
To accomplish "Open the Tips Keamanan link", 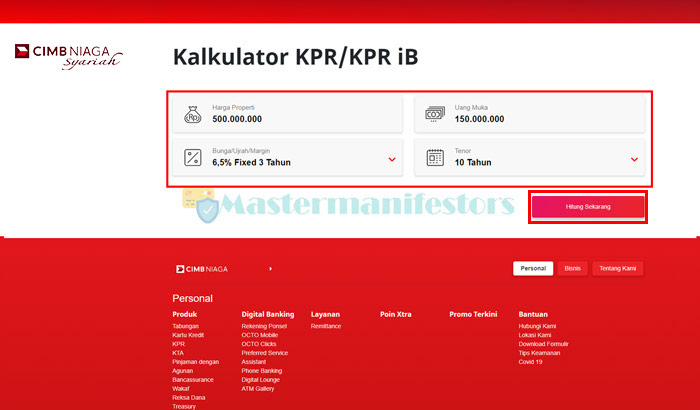I will [x=539, y=353].
